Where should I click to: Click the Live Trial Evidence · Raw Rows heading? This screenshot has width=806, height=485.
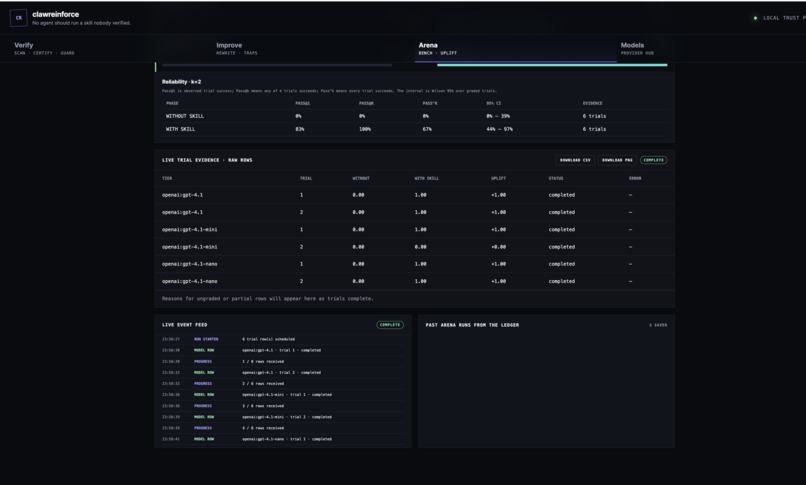tap(207, 160)
